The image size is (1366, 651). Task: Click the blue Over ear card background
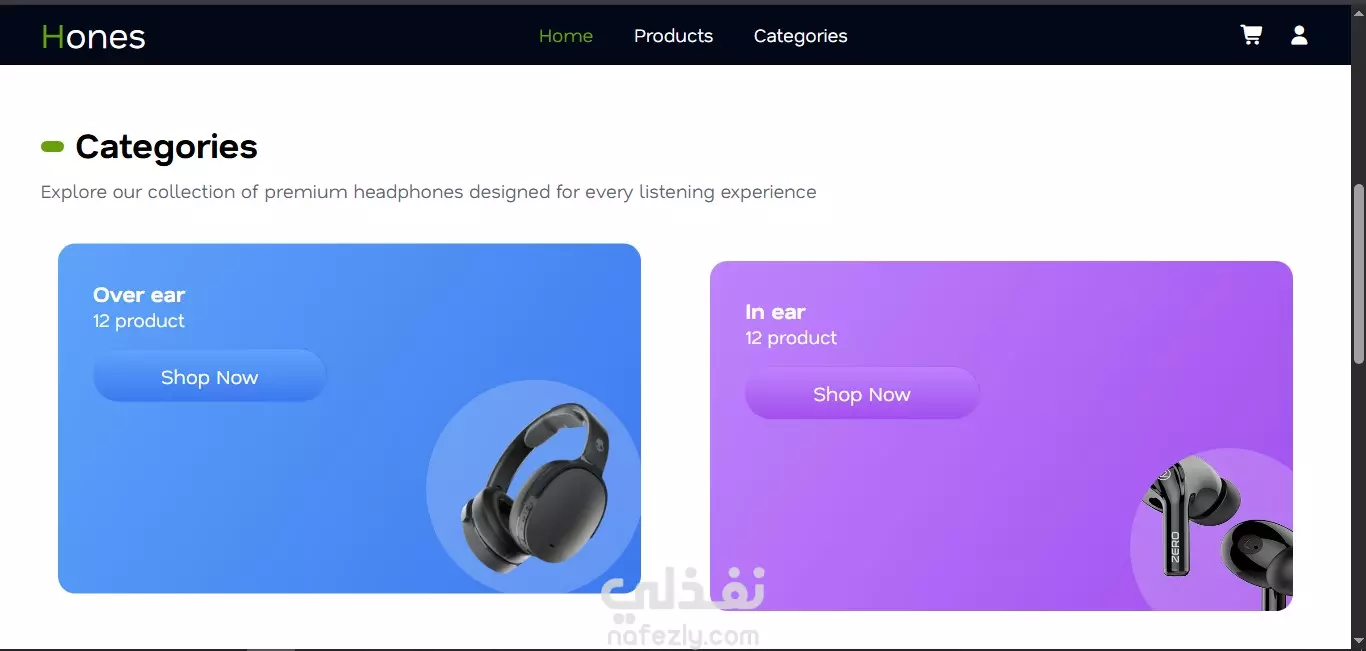(250, 500)
